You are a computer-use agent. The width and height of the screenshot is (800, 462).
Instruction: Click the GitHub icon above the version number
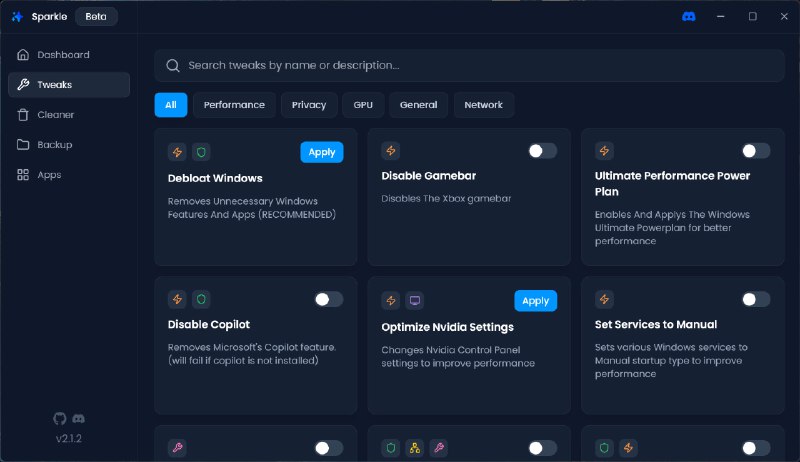coord(59,418)
